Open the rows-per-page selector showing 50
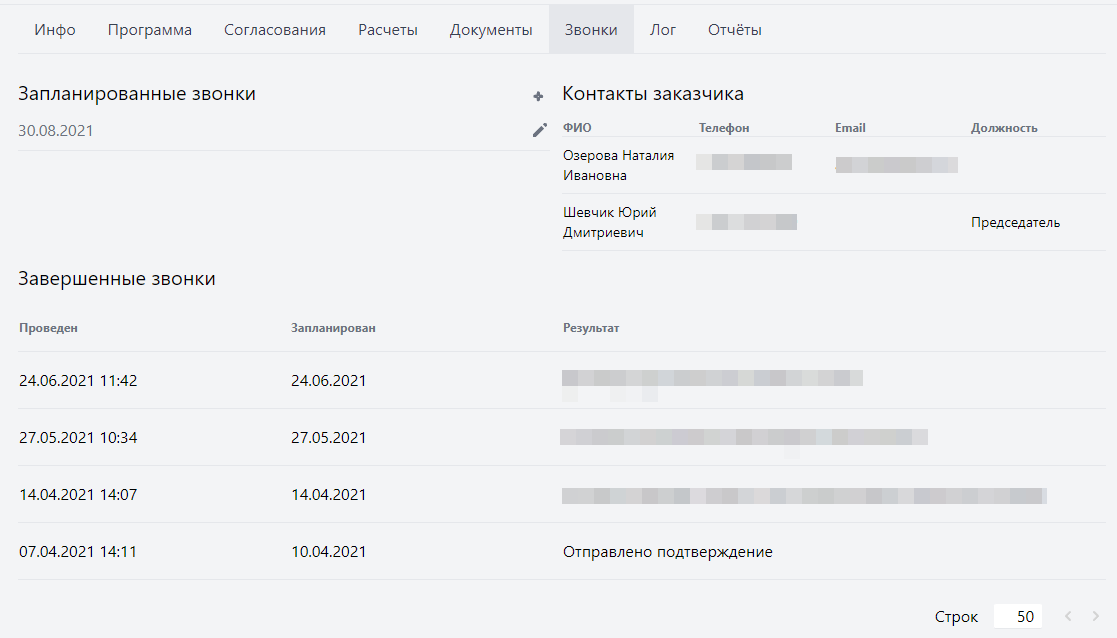 pos(1018,616)
